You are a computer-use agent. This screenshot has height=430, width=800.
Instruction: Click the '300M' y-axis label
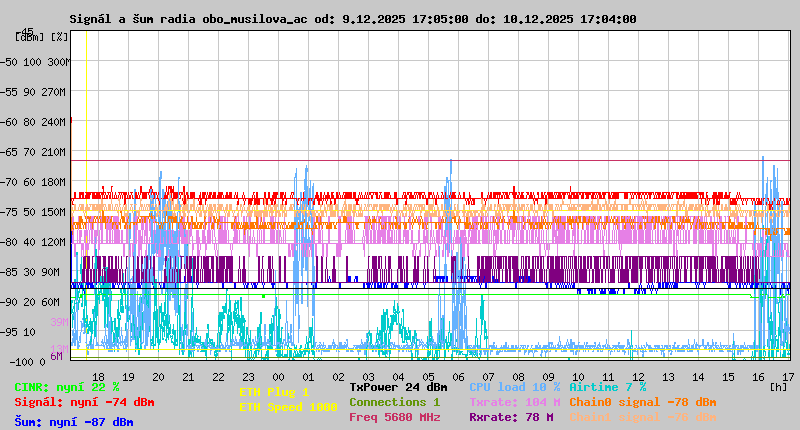click(x=59, y=62)
